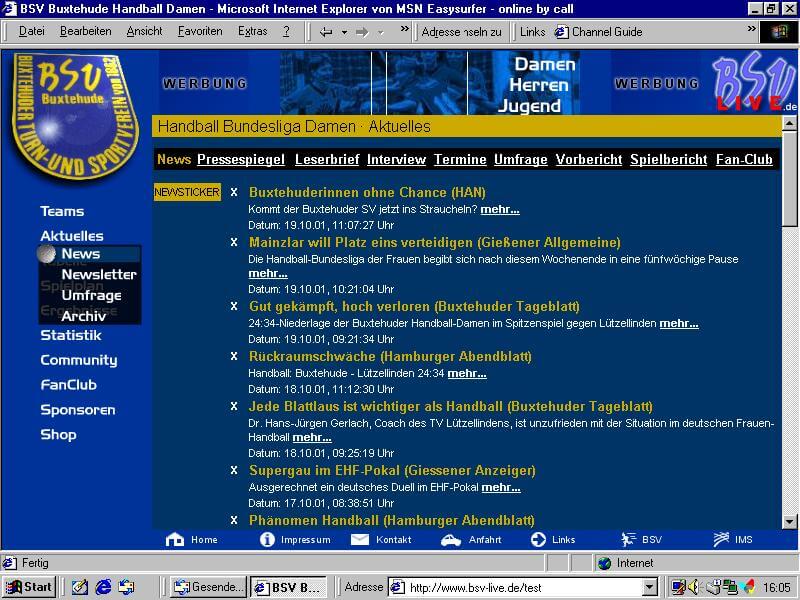Open Aktuelles in the left sidebar
This screenshot has width=800, height=600.
72,236
